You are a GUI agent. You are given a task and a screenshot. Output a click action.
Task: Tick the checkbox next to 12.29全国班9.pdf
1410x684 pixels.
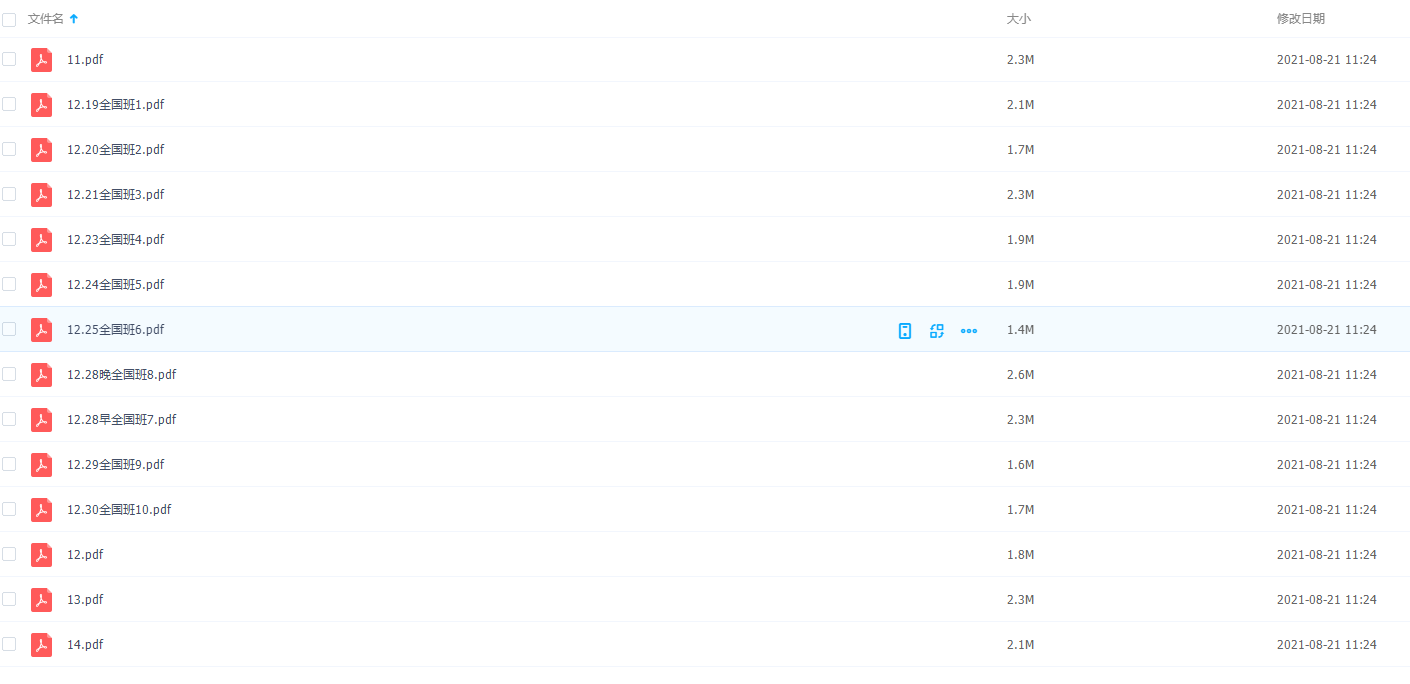coord(9,464)
